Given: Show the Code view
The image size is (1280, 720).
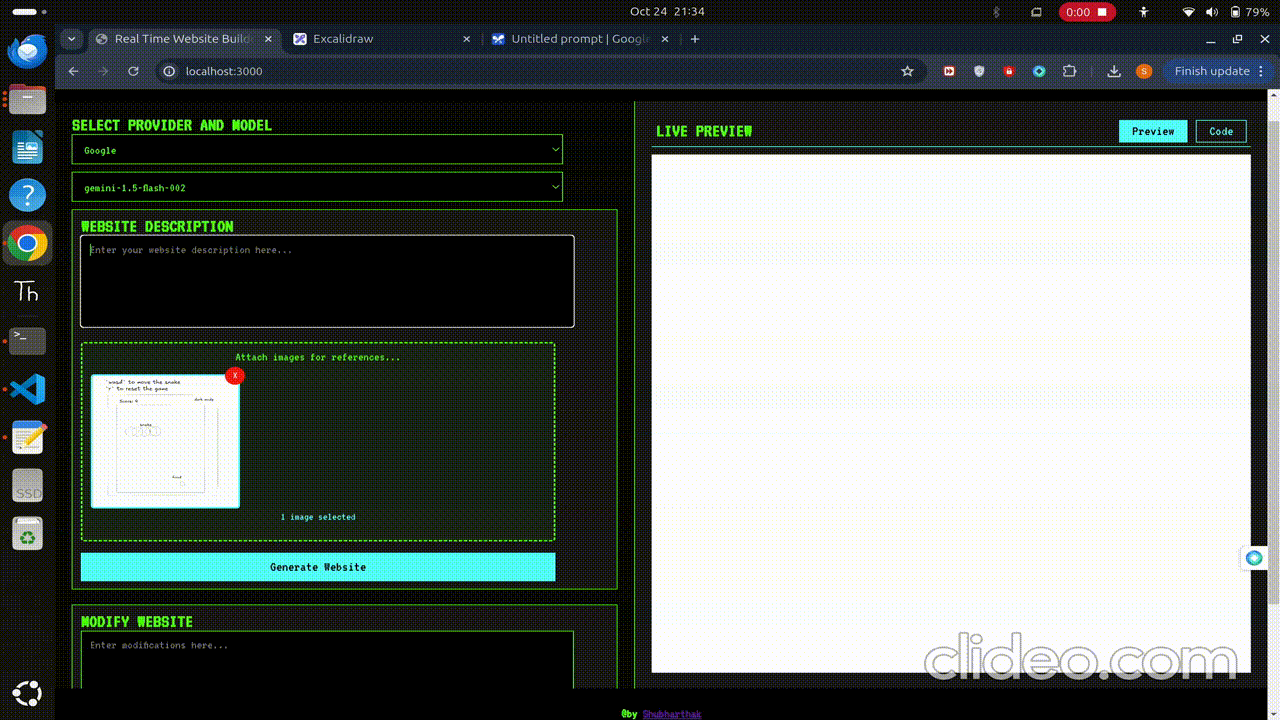Looking at the screenshot, I should (1221, 131).
